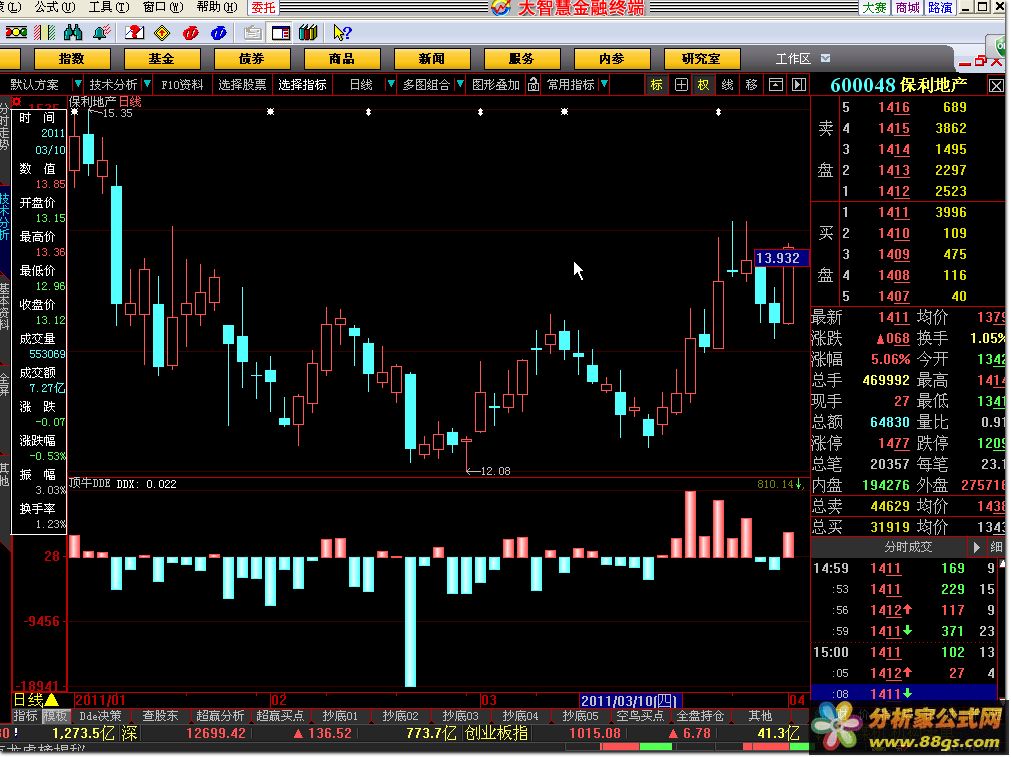
Task: Open F10资料 company info
Action: coord(182,84)
